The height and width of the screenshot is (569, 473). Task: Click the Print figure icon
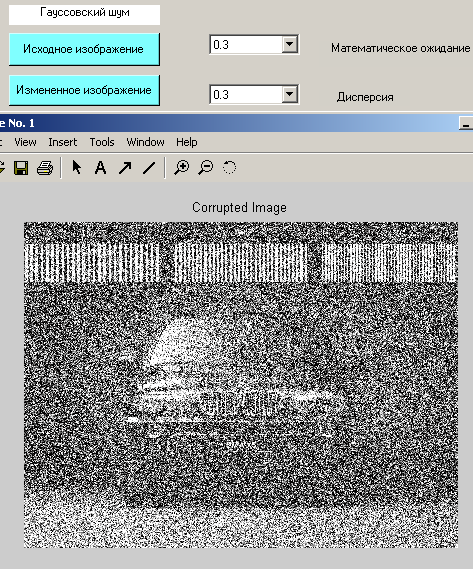click(x=45, y=168)
